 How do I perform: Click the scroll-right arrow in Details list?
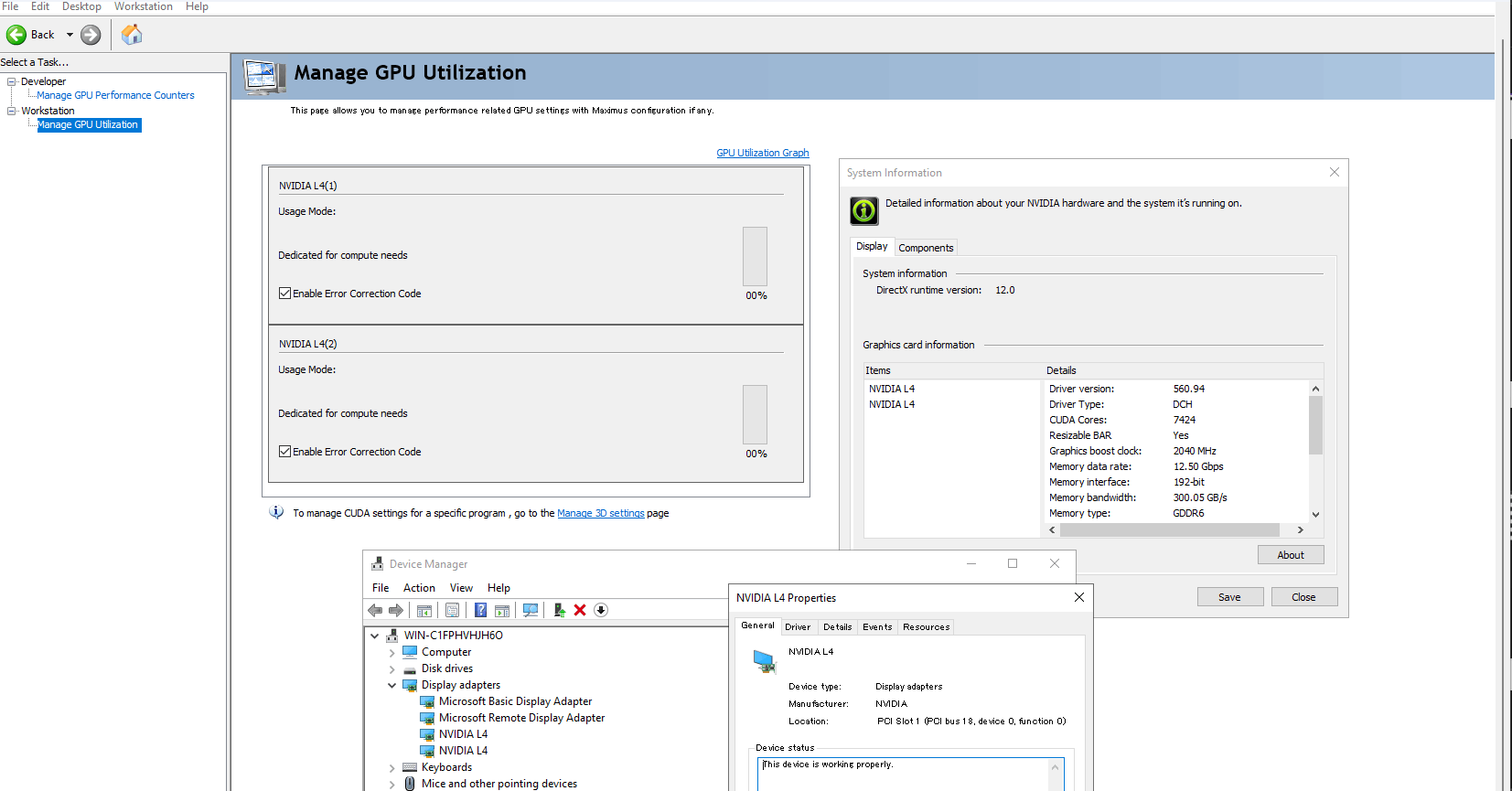[x=1300, y=529]
